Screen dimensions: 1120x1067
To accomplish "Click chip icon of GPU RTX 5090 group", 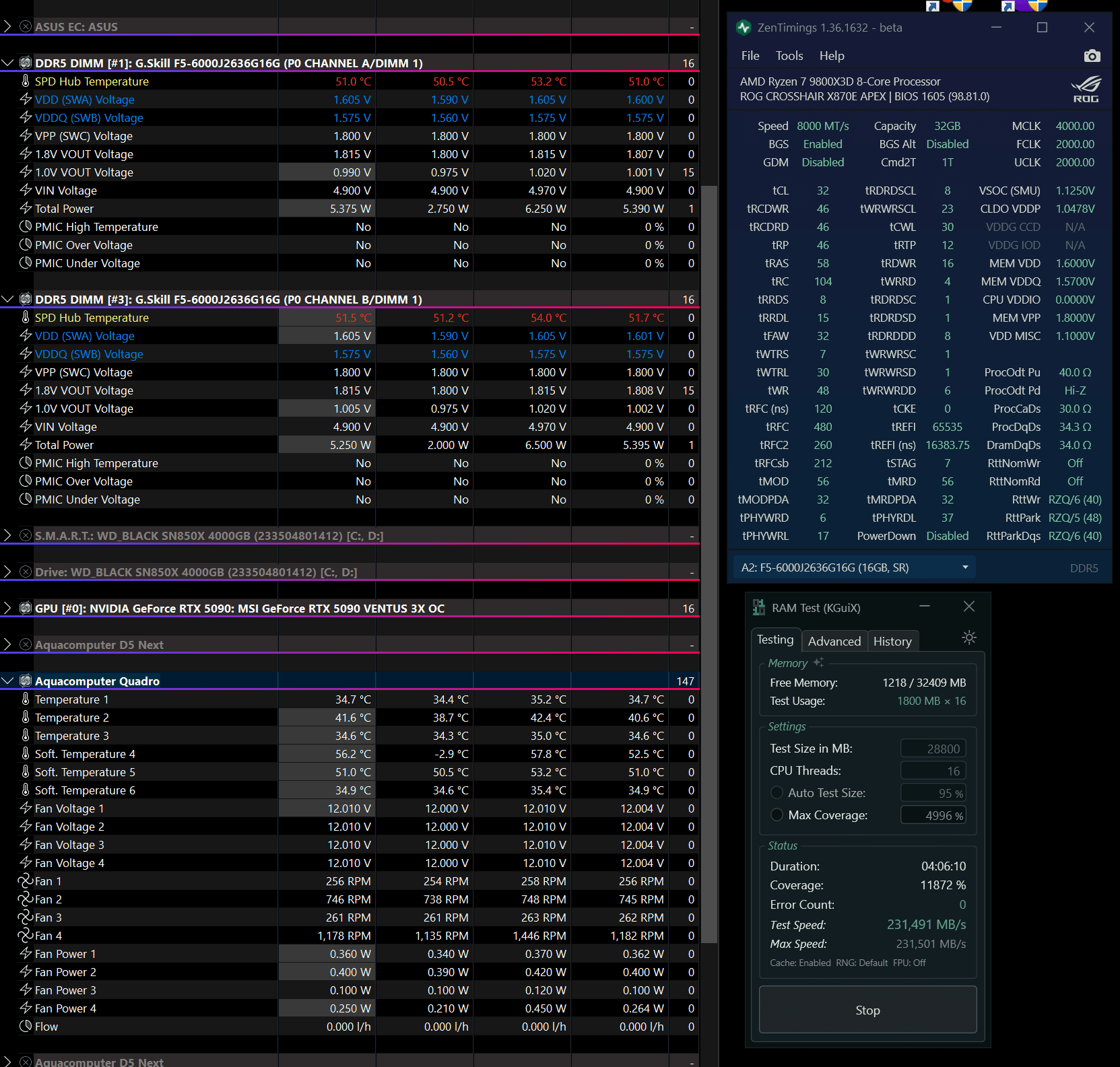I will click(x=26, y=608).
